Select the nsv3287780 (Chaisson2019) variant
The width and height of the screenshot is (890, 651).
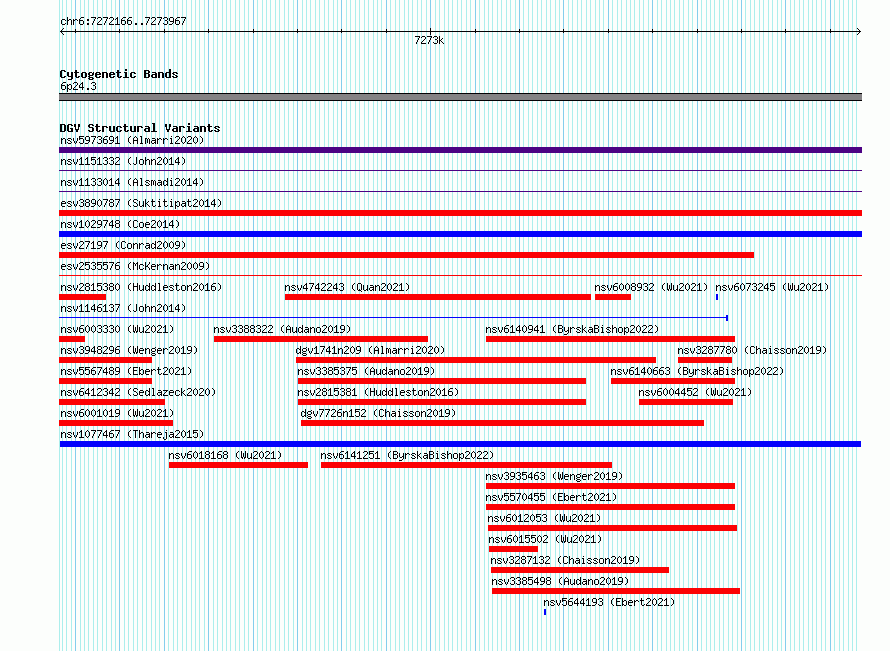click(752, 350)
